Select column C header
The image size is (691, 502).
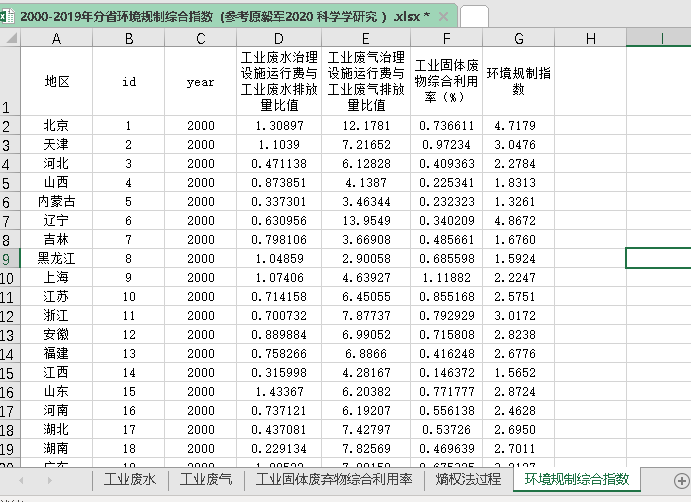[x=201, y=38]
